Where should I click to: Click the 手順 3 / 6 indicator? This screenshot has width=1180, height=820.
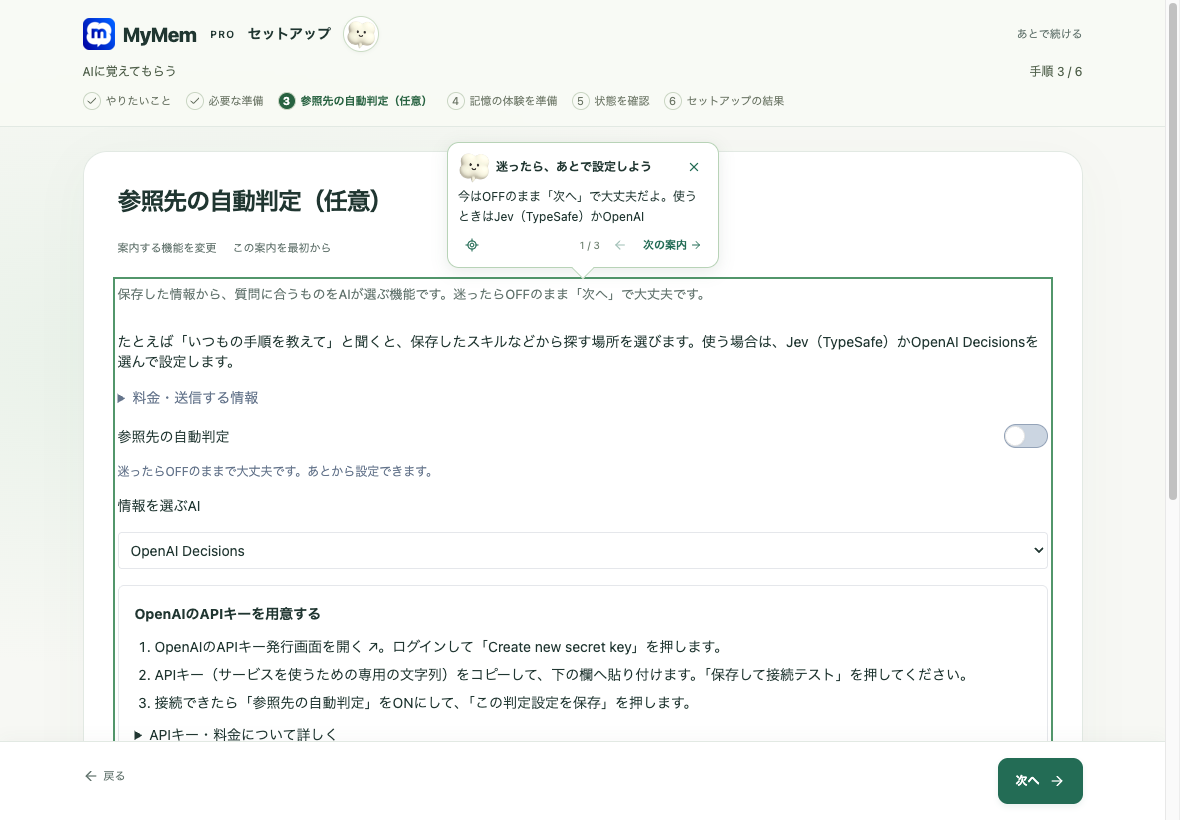(x=1056, y=71)
